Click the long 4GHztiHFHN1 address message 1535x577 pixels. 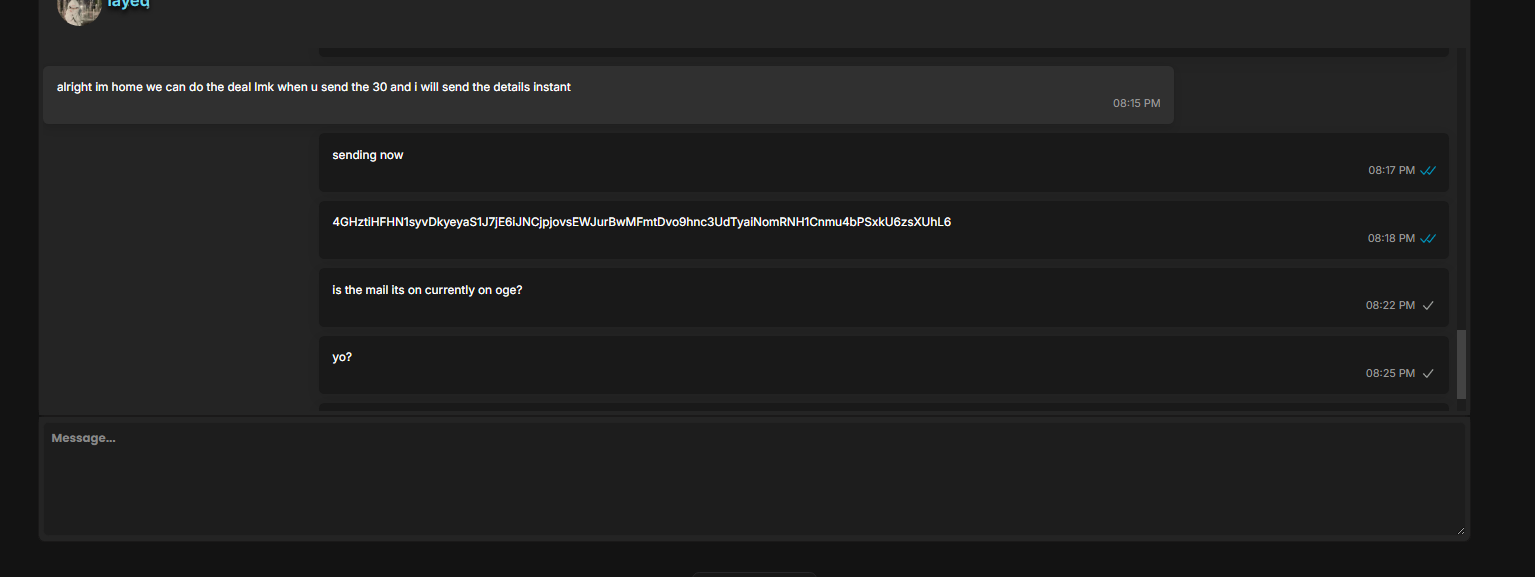tap(884, 230)
